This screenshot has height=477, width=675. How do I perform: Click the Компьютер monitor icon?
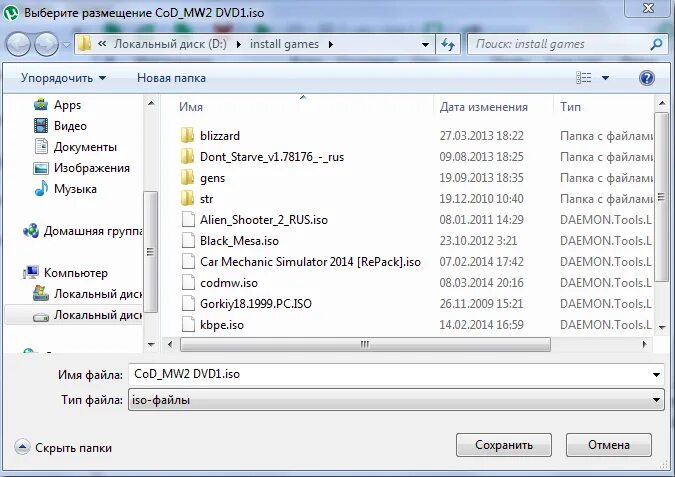coord(31,272)
